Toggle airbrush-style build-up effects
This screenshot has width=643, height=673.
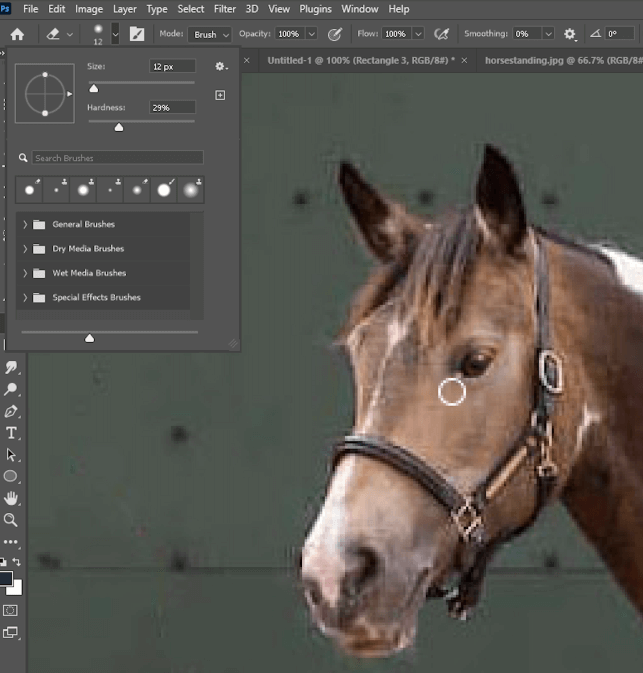441,34
